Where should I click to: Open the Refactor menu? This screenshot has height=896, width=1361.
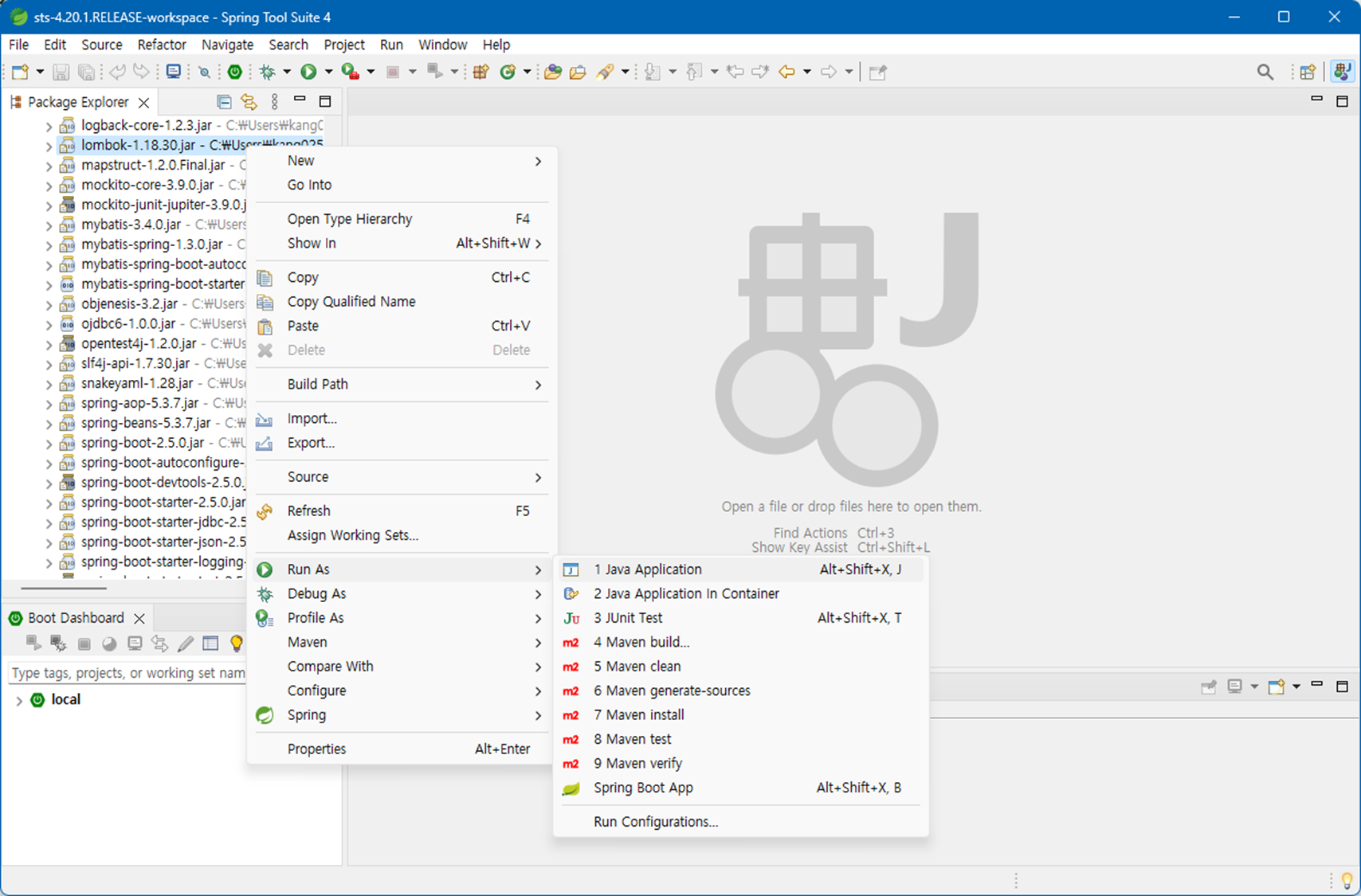point(162,45)
